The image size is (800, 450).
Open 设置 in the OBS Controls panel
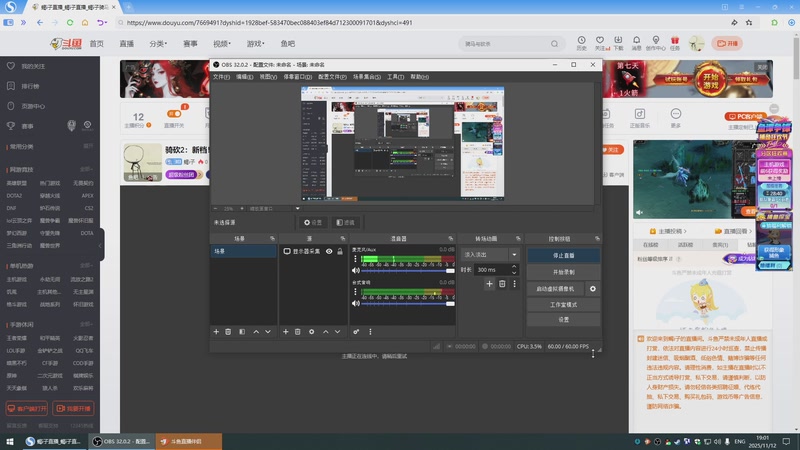[563, 319]
